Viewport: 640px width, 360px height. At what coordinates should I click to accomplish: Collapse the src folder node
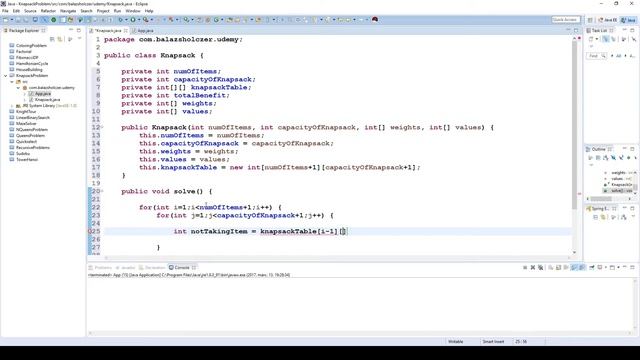[x=12, y=82]
